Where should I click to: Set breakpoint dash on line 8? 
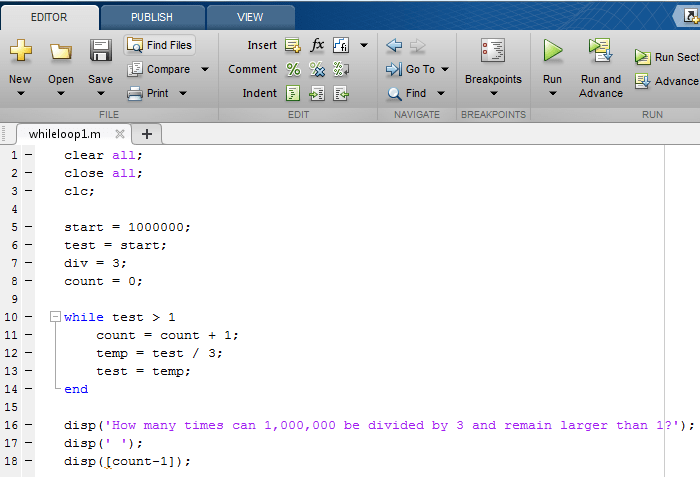(29, 281)
